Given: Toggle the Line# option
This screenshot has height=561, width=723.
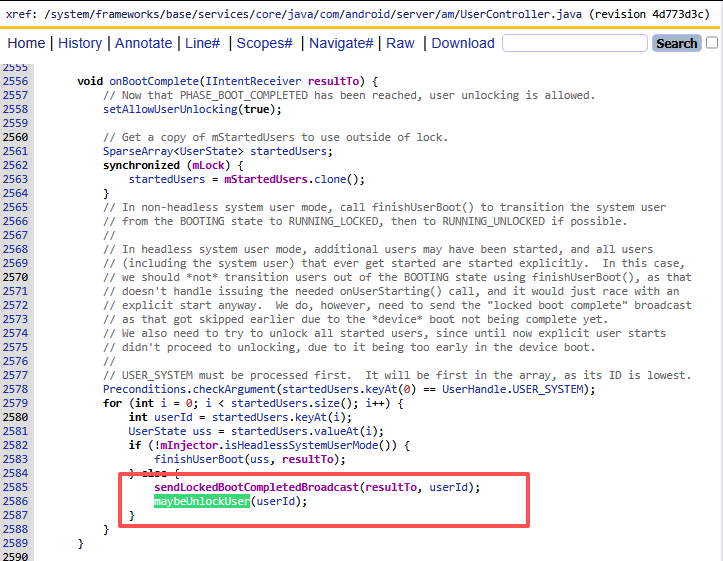Looking at the screenshot, I should pos(202,43).
